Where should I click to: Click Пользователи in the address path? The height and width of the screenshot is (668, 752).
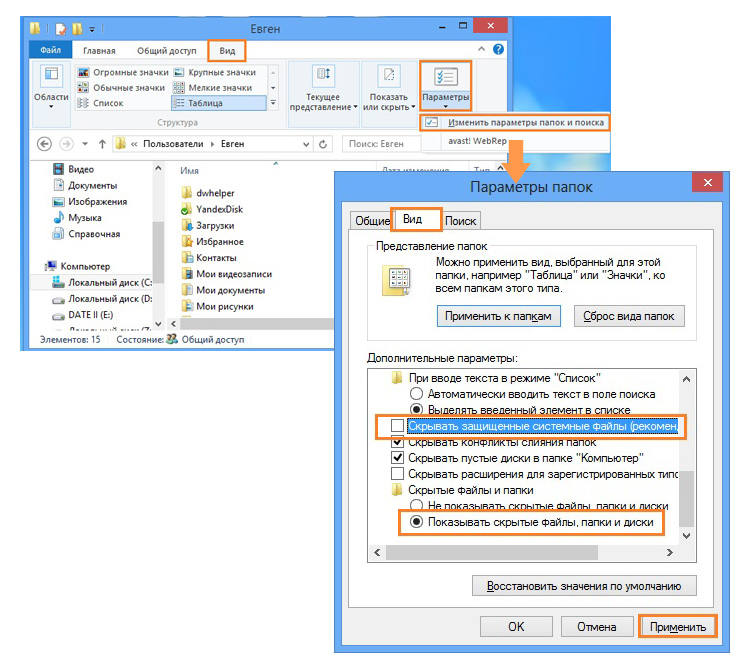(x=173, y=144)
